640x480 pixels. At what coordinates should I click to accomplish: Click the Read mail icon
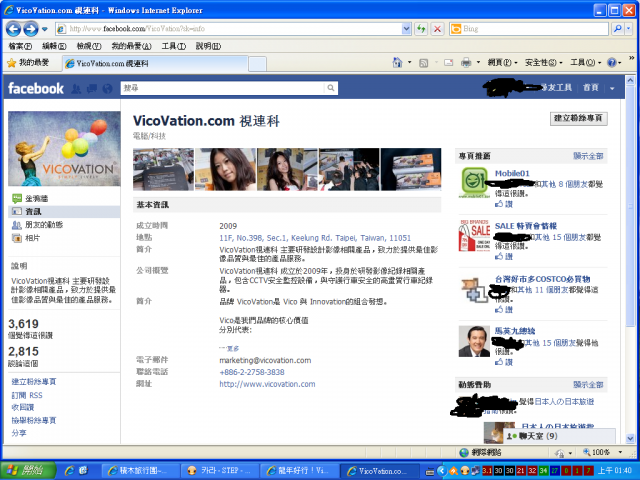point(449,63)
